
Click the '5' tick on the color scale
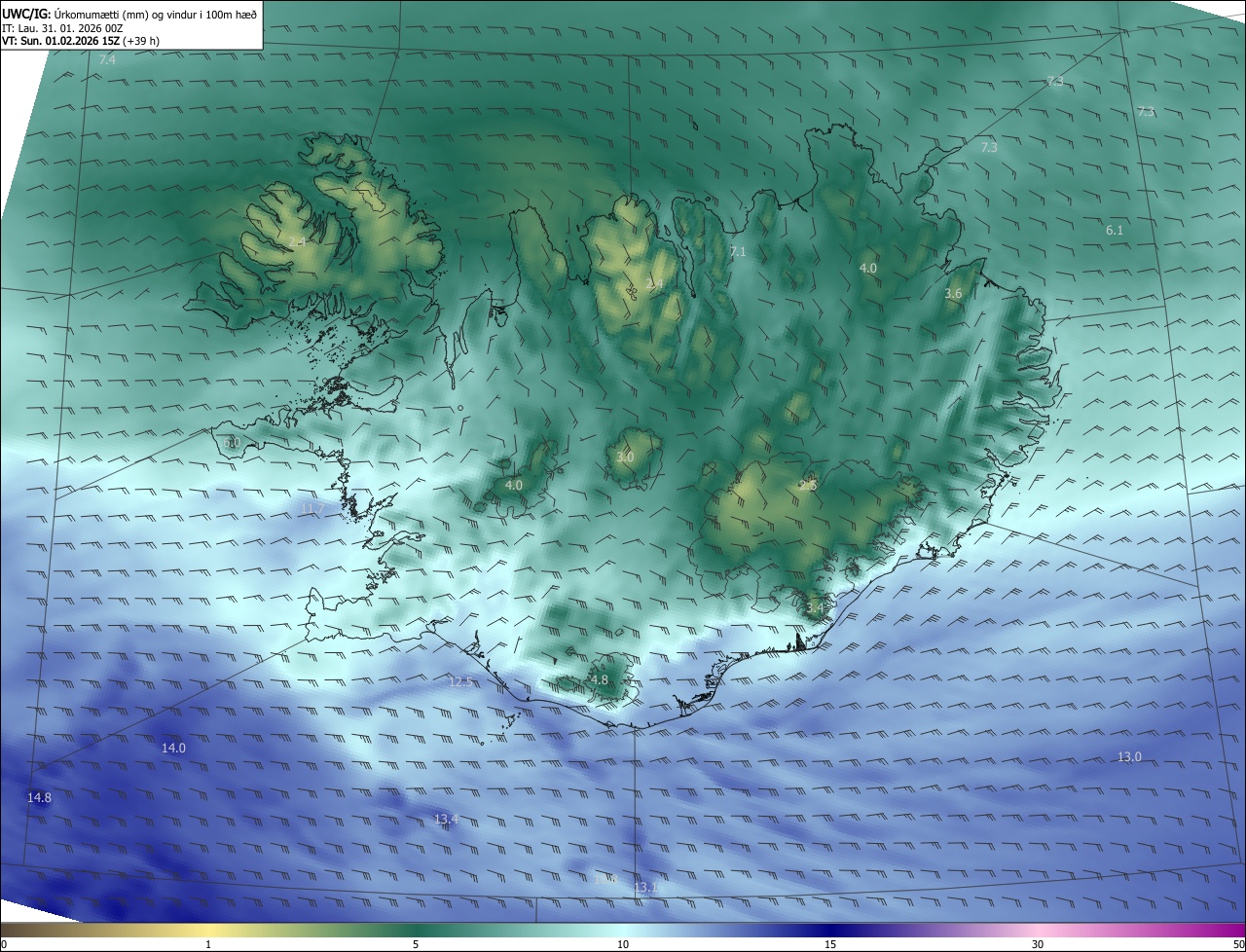point(416,944)
